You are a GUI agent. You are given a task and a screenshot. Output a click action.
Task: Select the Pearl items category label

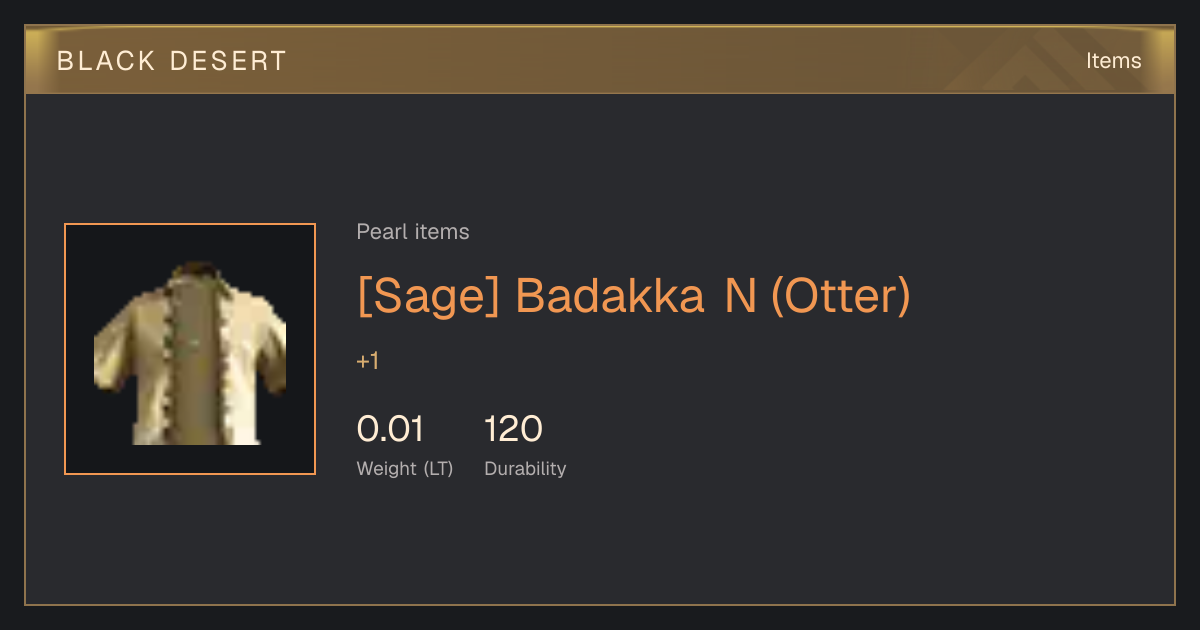tap(413, 232)
